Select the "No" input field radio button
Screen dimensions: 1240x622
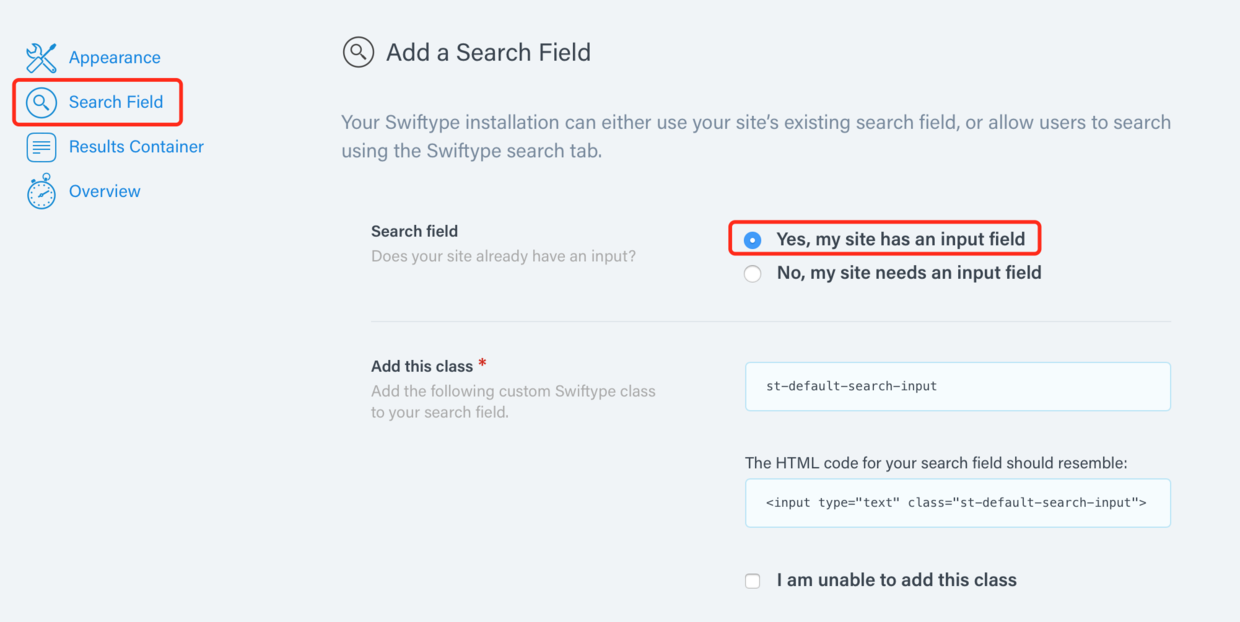point(753,274)
